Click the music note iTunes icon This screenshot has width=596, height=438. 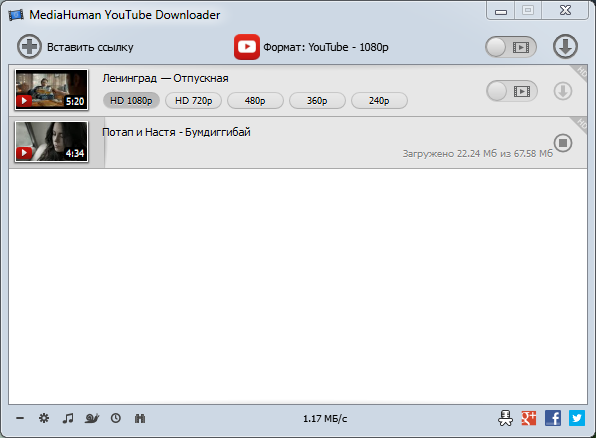tap(68, 418)
